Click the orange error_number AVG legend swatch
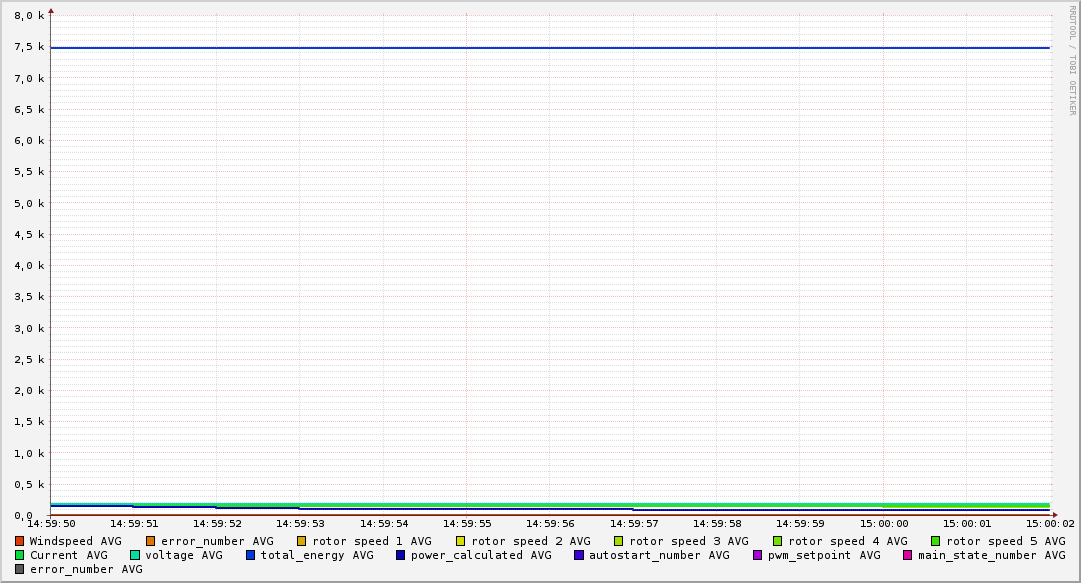This screenshot has height=583, width=1081. pyautogui.click(x=151, y=541)
